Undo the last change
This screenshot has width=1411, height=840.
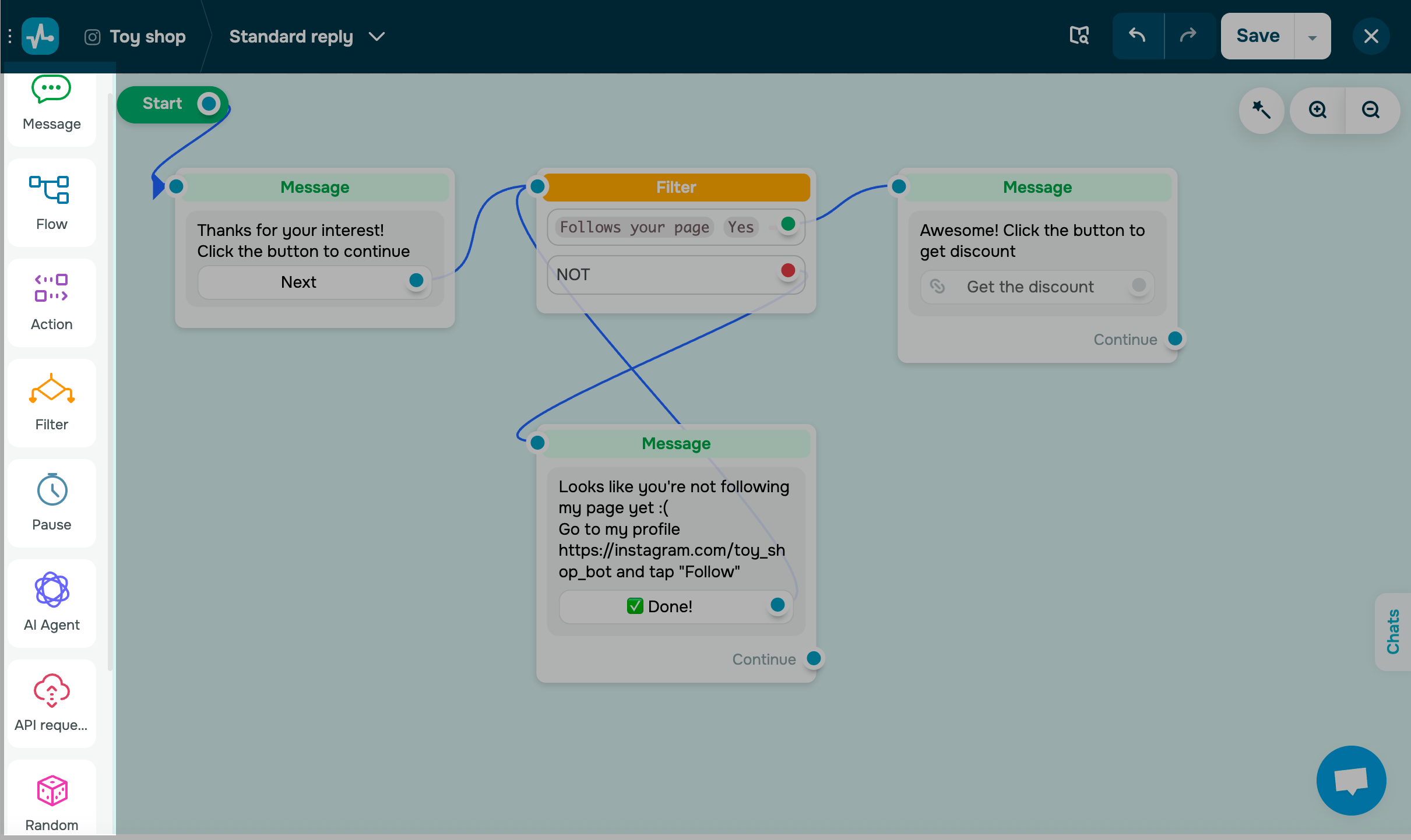[1137, 36]
